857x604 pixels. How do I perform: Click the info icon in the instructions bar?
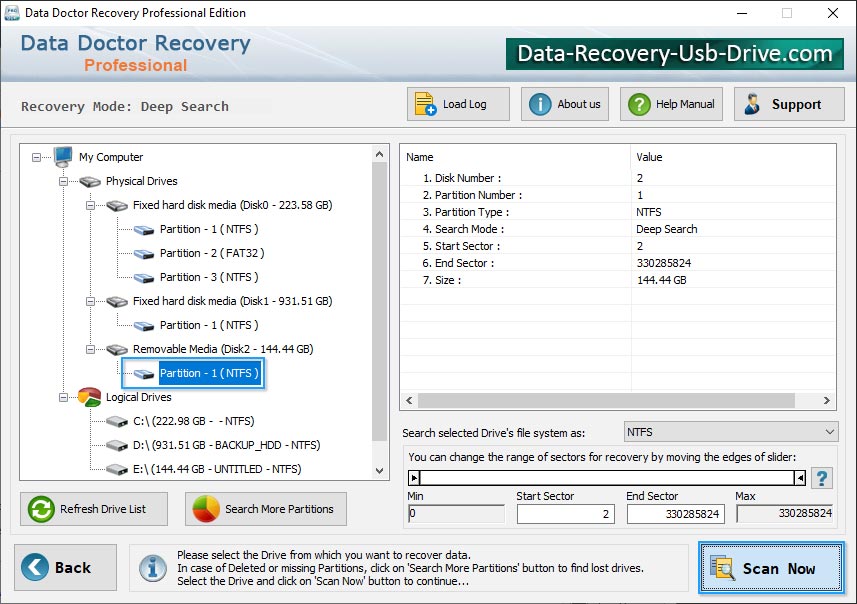[x=152, y=568]
